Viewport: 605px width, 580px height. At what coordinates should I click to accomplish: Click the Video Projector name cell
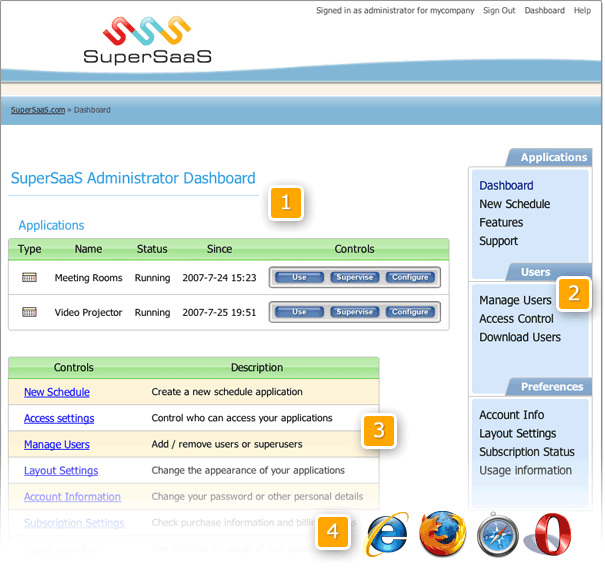coord(88,312)
